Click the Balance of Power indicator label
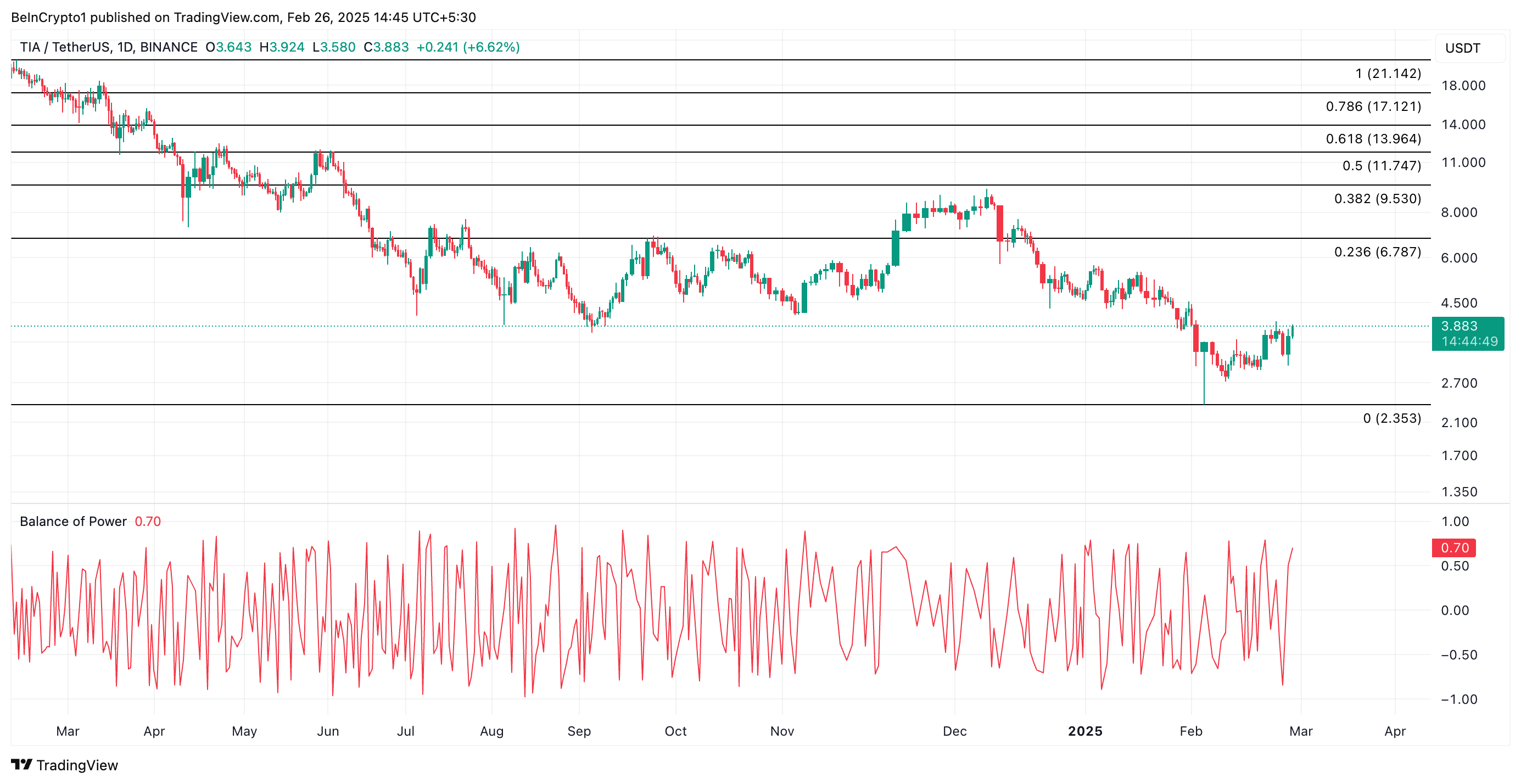 point(72,521)
